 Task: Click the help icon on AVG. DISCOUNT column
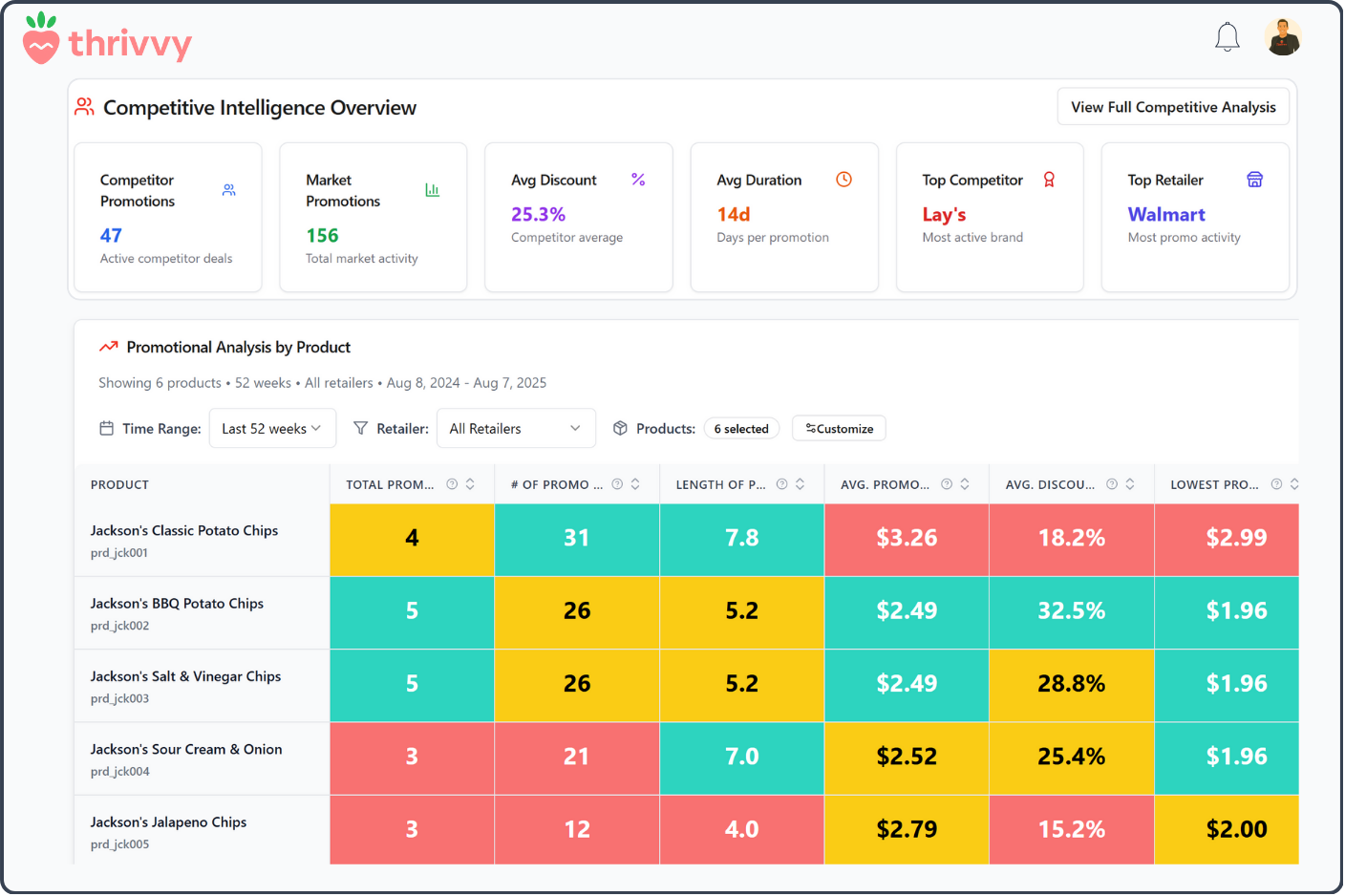[1111, 484]
